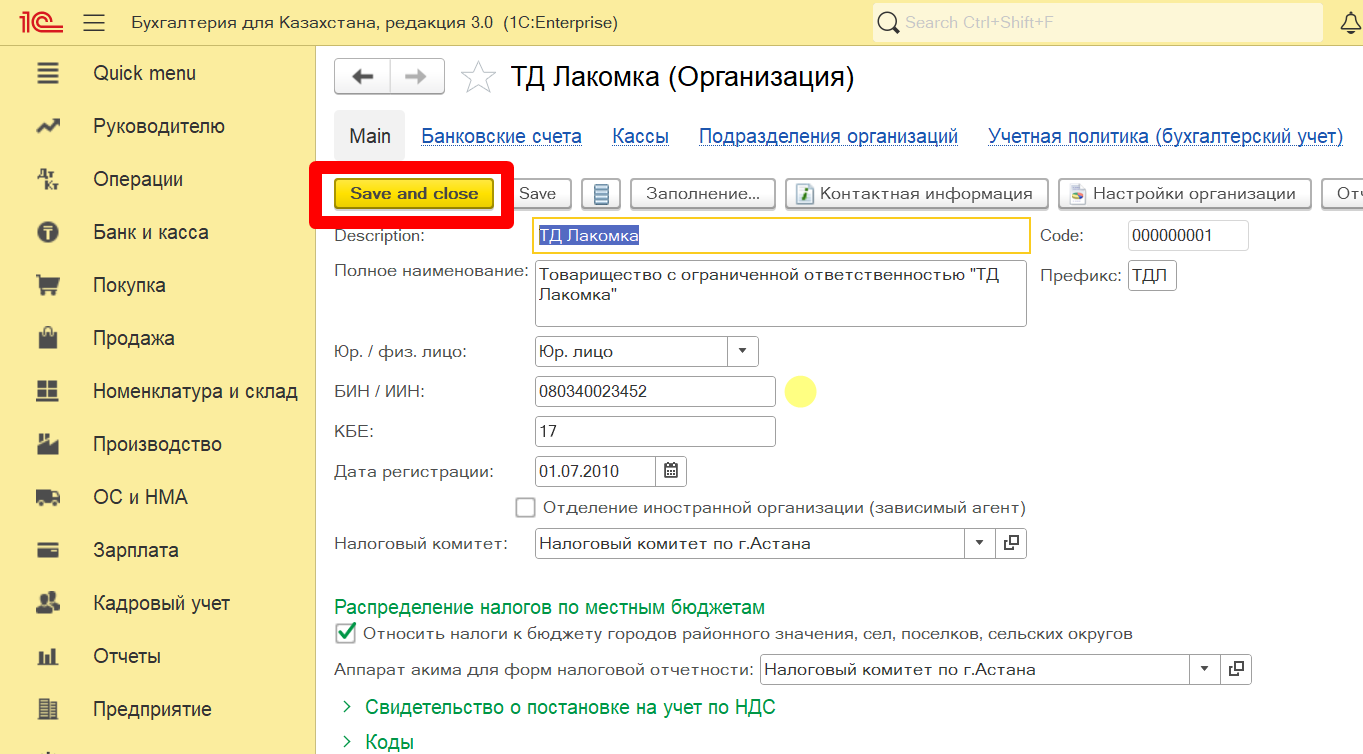Click Распределение налогов по местным бюджетам heading
Image resolution: width=1363 pixels, height=754 pixels.
(x=549, y=607)
